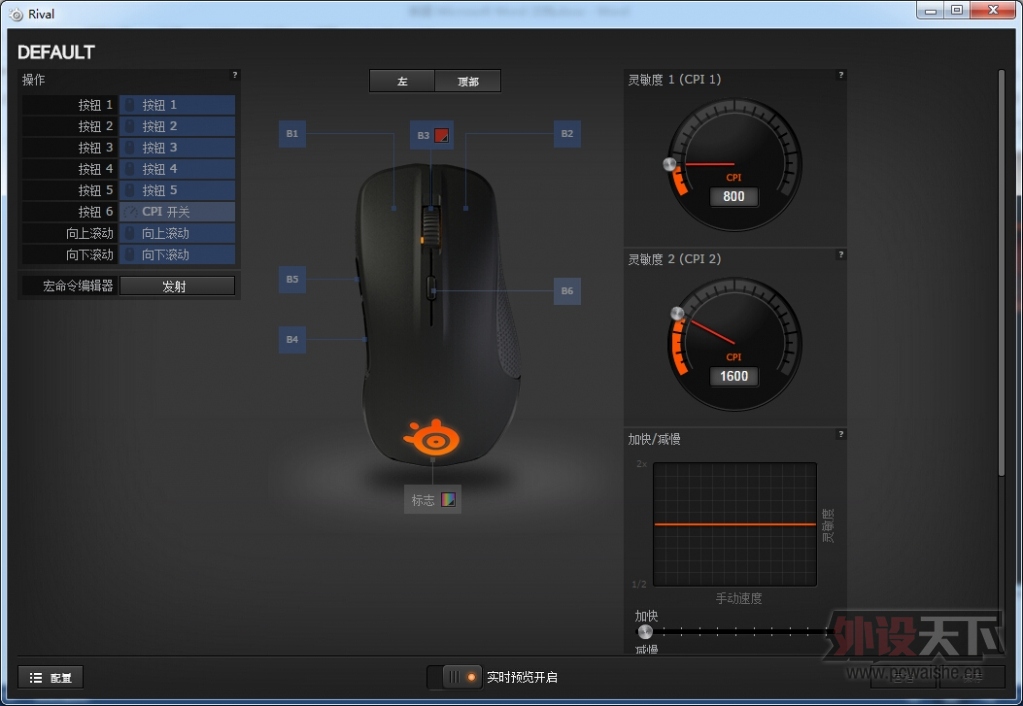Click the 按钮 6 row label
Viewport: 1023px width, 706px height.
tap(95, 211)
